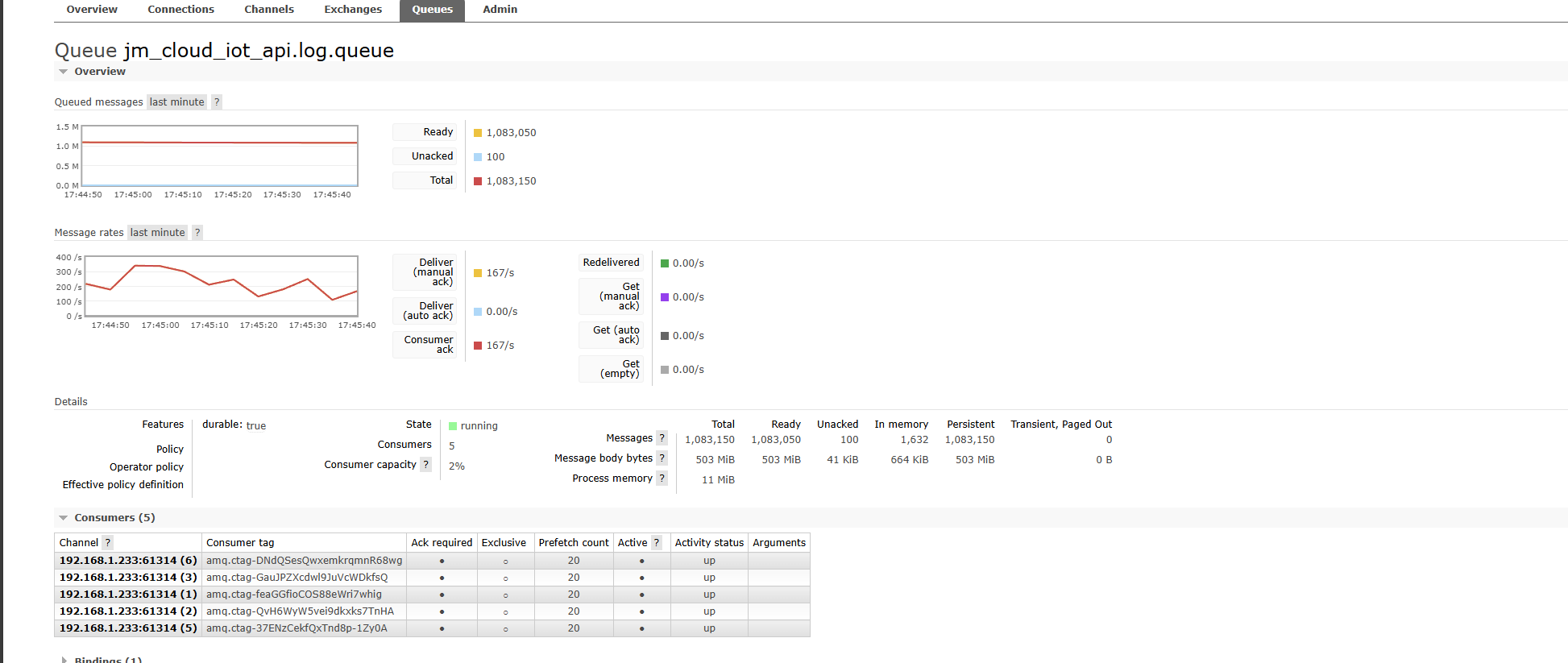Viewport: 1568px width, 663px height.
Task: Show help for Message body bytes
Action: 662,458
